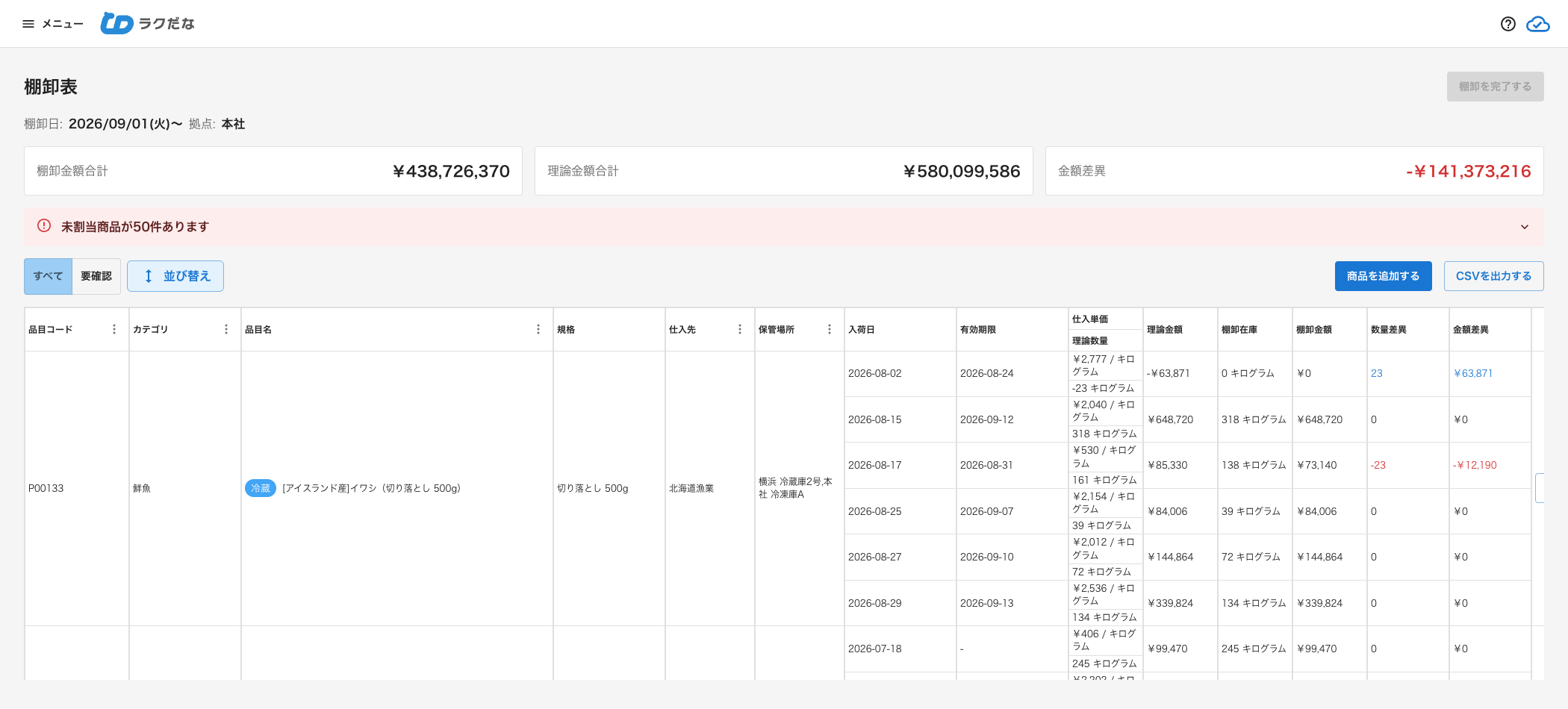Open the hamburger menu icon
Screen dimensions: 1568x709
click(x=28, y=24)
